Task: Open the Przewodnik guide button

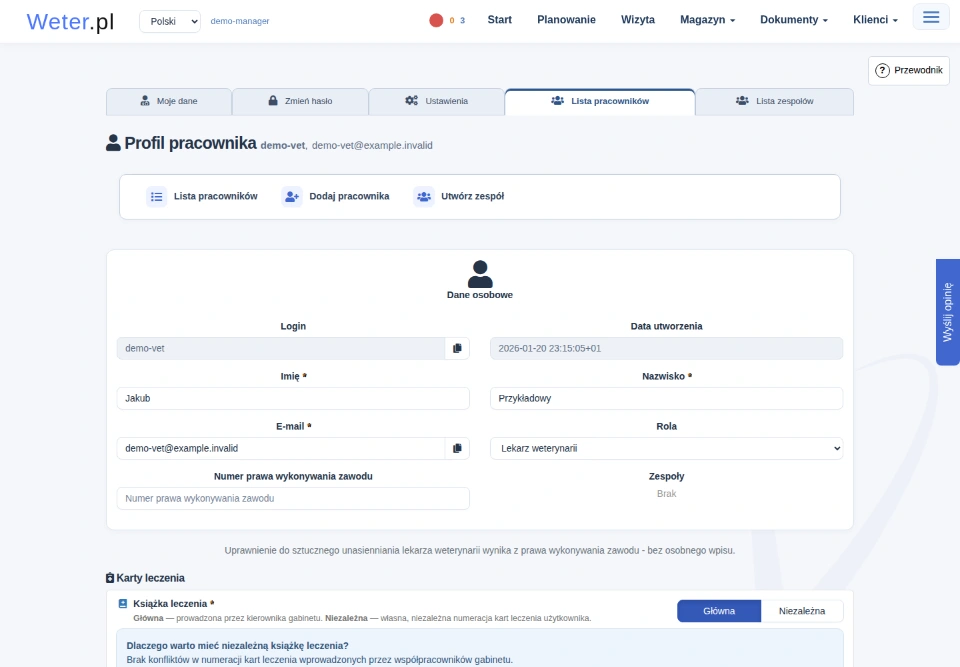Action: (909, 70)
